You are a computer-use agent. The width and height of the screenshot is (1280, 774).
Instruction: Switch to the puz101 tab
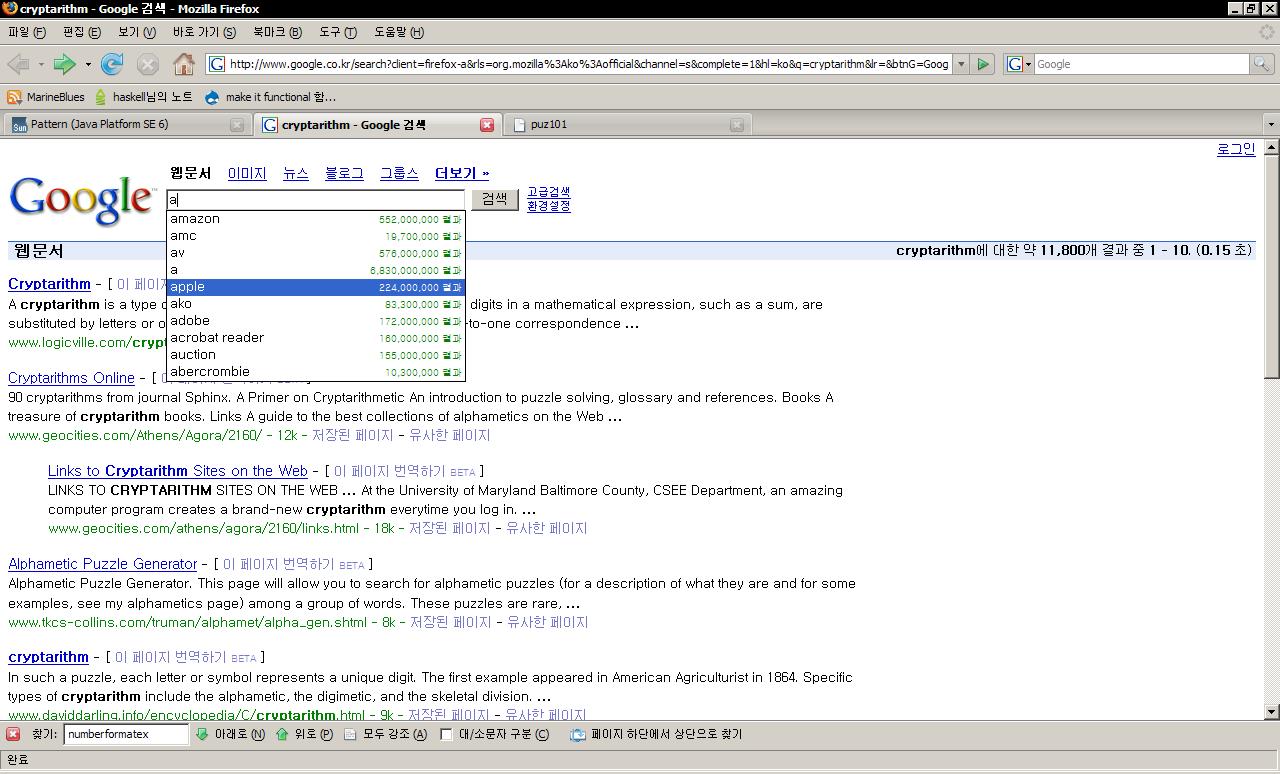[627, 125]
